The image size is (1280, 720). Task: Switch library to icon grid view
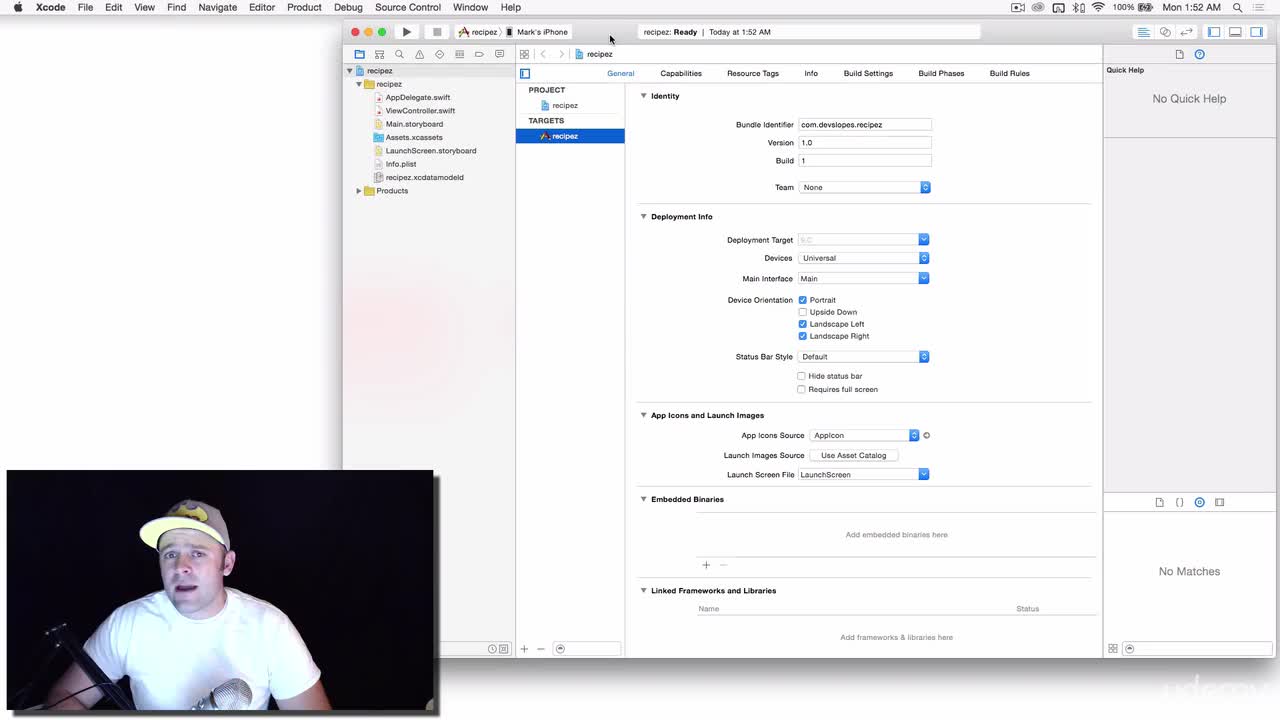[1113, 649]
